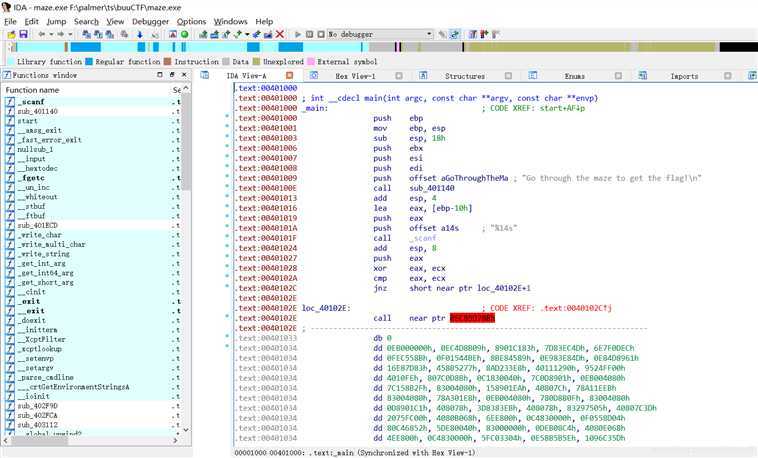Open the Help menu

click(x=264, y=22)
